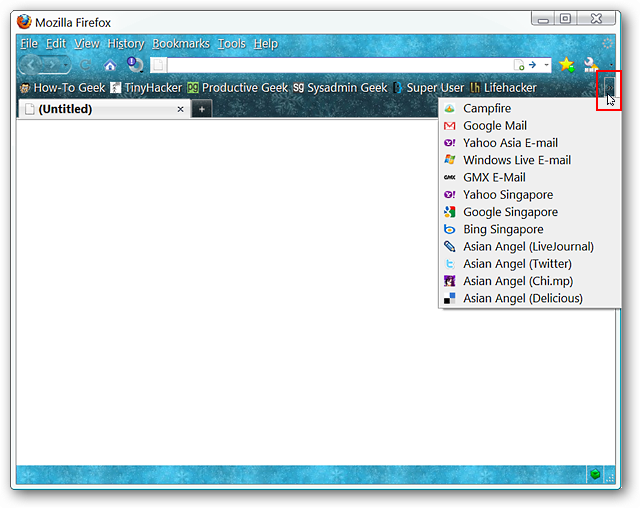
Task: Open a new tab with plus button
Action: pyautogui.click(x=202, y=109)
